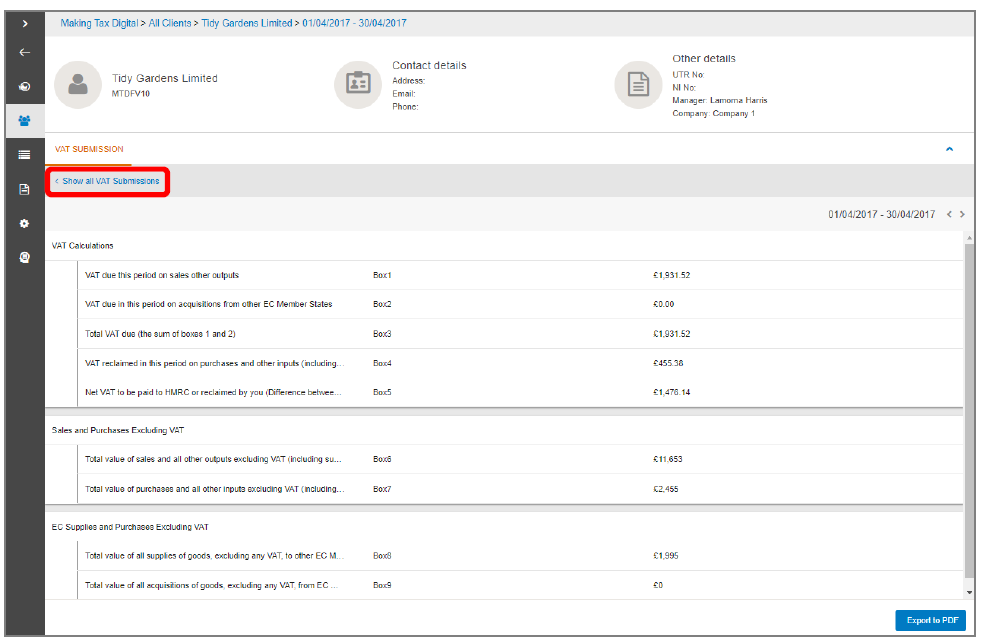Click the Box6 value £11,653

(x=668, y=460)
